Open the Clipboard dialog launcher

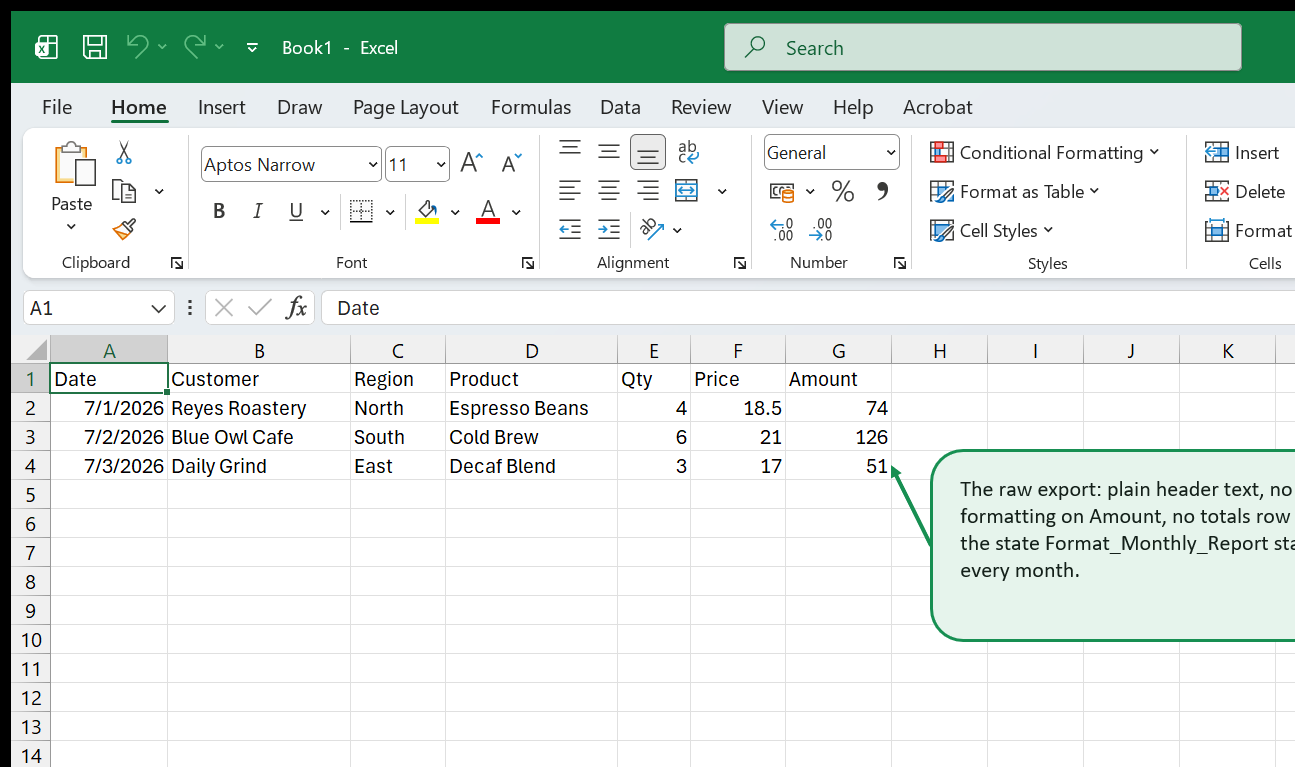click(x=177, y=263)
